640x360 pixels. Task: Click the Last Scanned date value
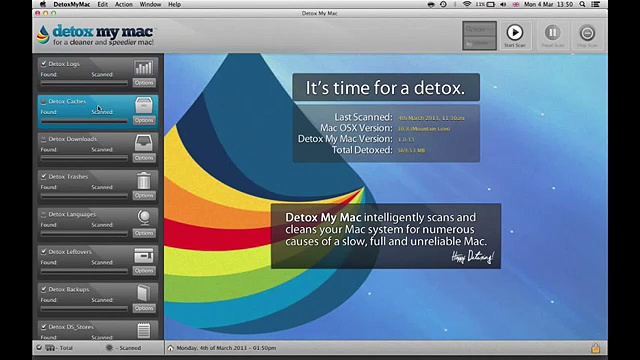(x=431, y=118)
